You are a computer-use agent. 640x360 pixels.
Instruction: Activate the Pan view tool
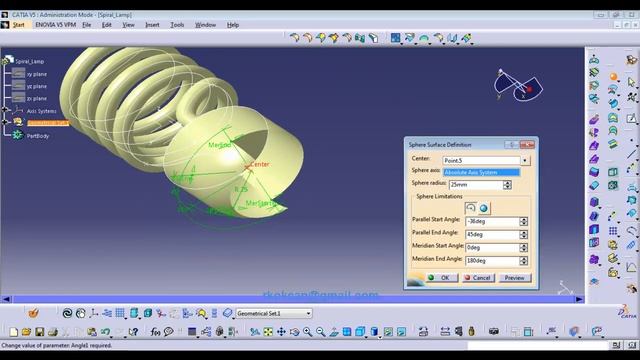point(281,332)
